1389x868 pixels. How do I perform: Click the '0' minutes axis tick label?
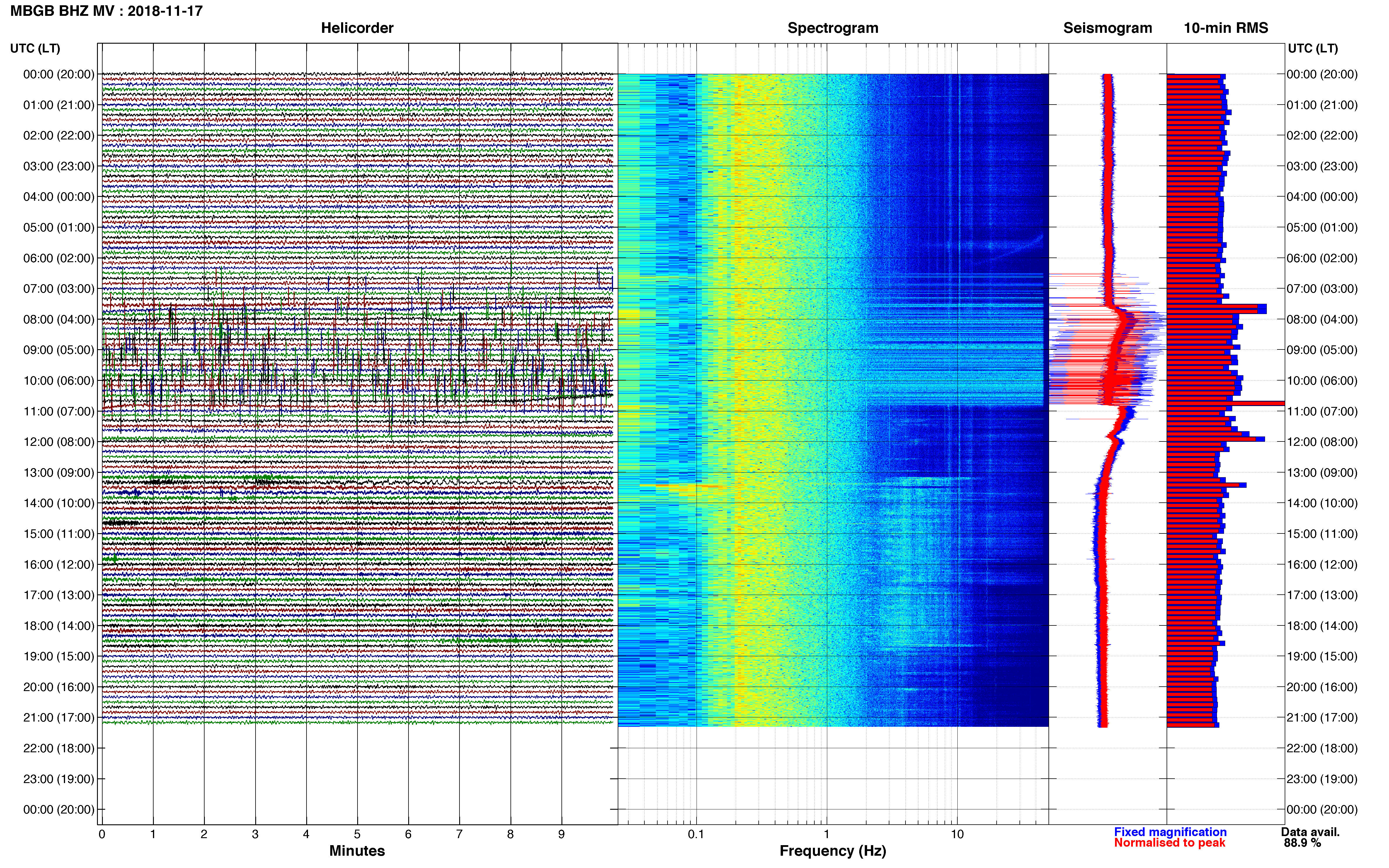click(102, 834)
